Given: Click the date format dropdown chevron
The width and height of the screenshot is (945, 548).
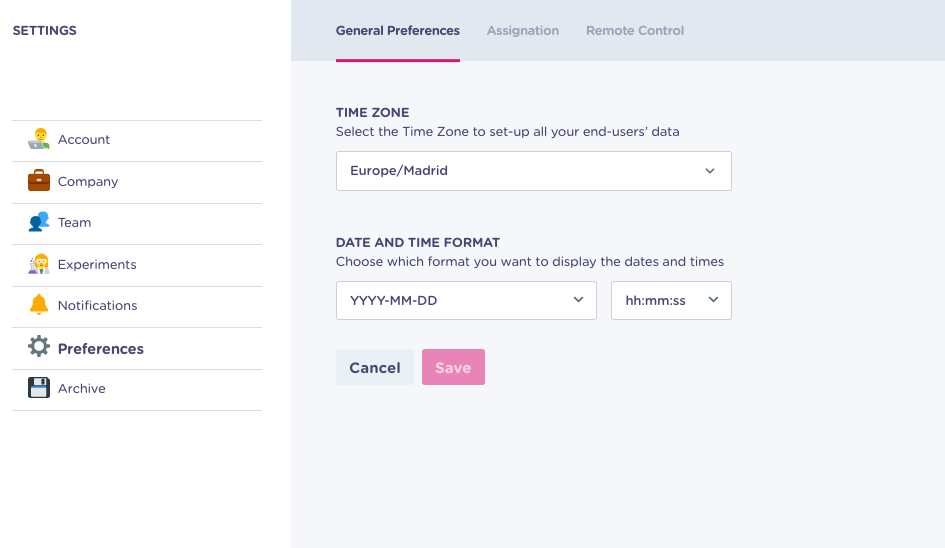Looking at the screenshot, I should click(x=578, y=300).
